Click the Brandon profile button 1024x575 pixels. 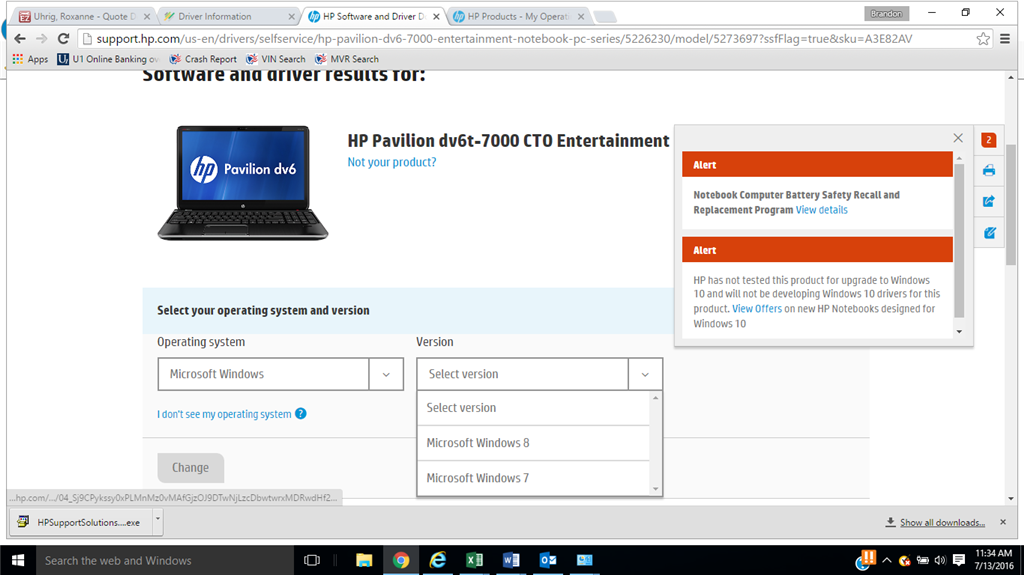(x=886, y=13)
